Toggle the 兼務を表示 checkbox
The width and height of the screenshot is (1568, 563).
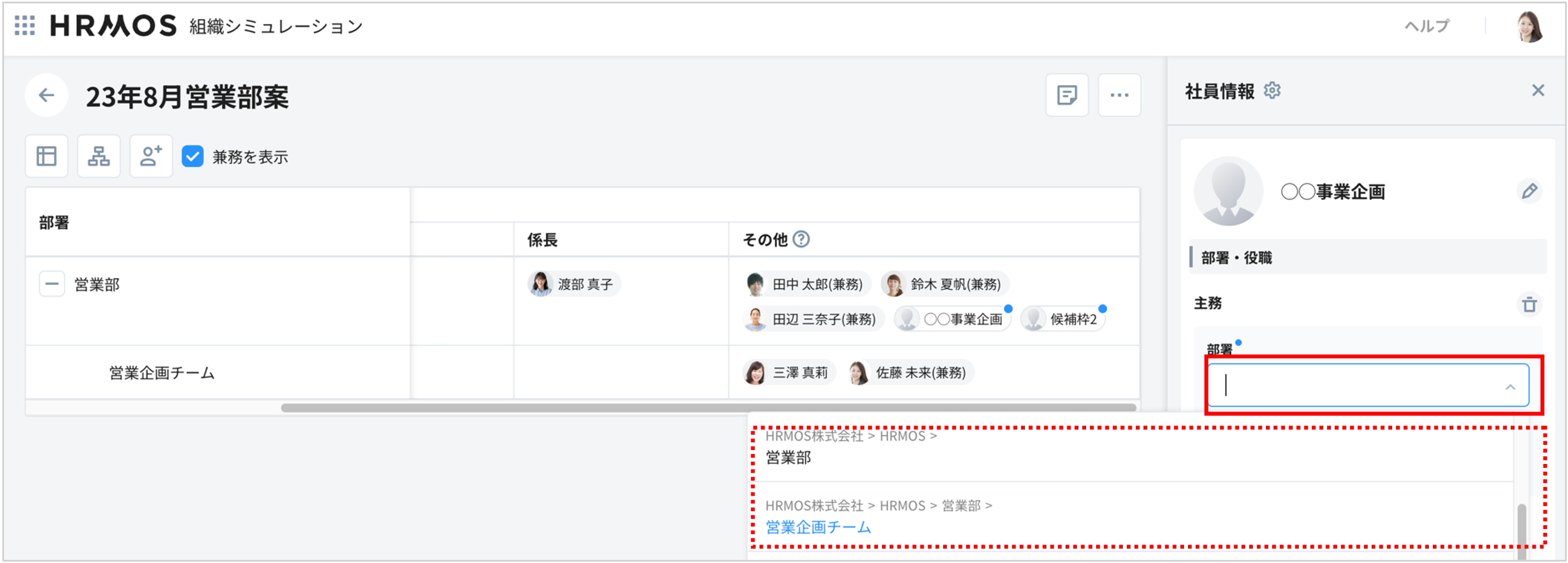[193, 157]
